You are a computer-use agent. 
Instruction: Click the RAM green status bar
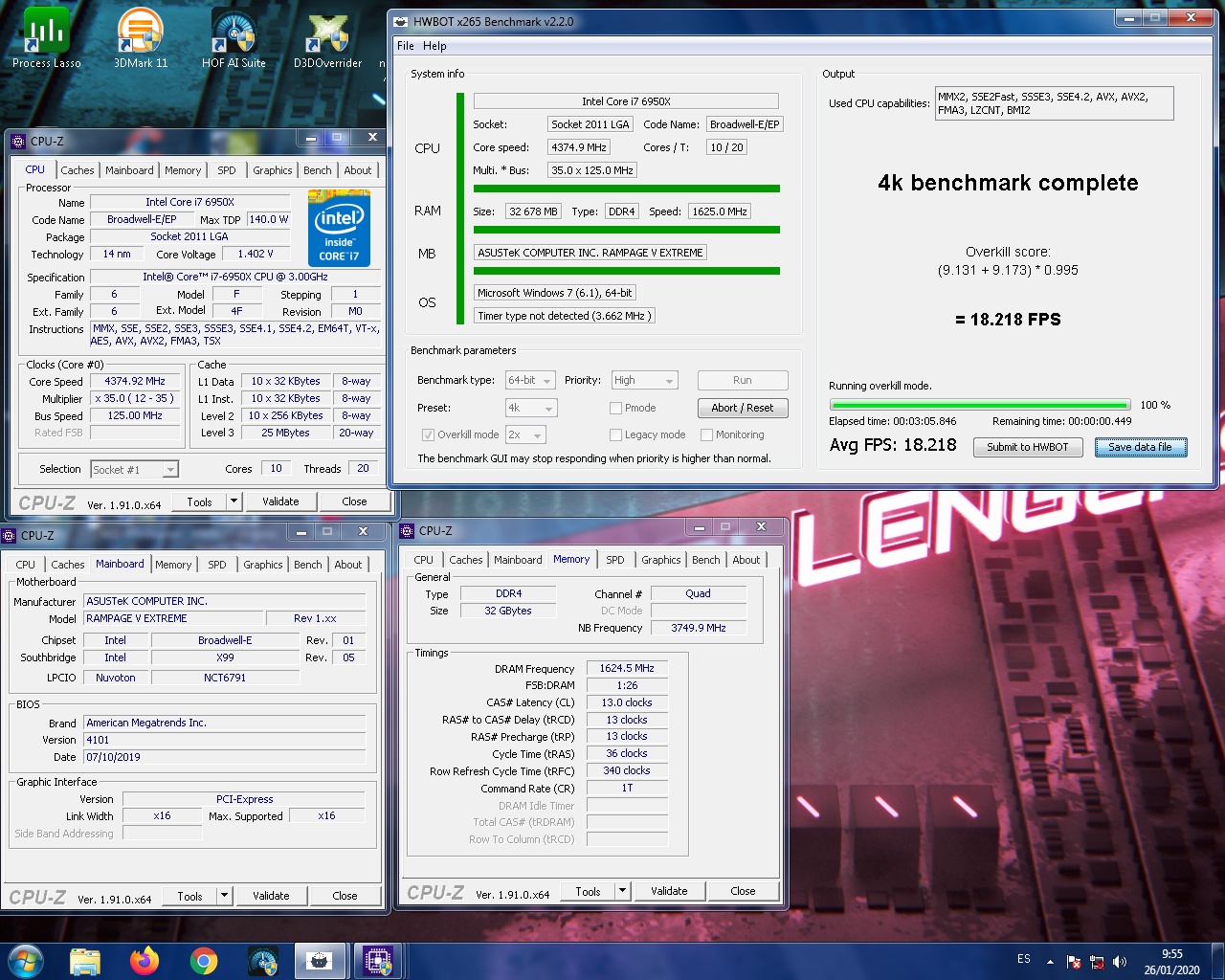[x=627, y=230]
